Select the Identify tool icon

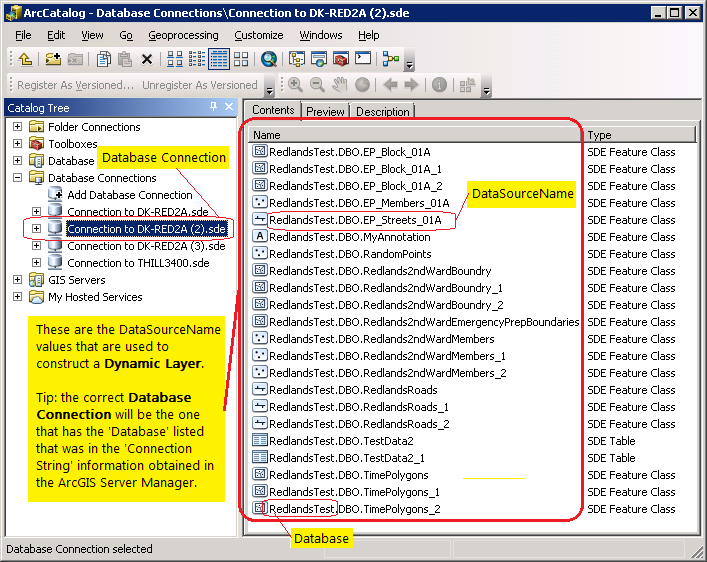coord(439,85)
